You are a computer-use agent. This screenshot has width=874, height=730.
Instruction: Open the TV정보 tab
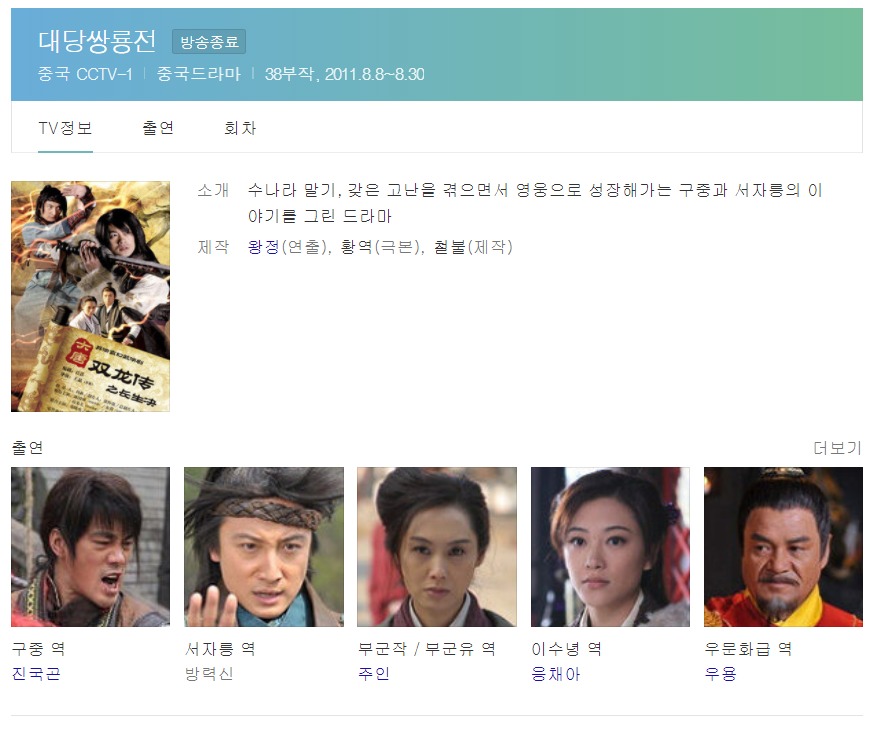pos(65,128)
